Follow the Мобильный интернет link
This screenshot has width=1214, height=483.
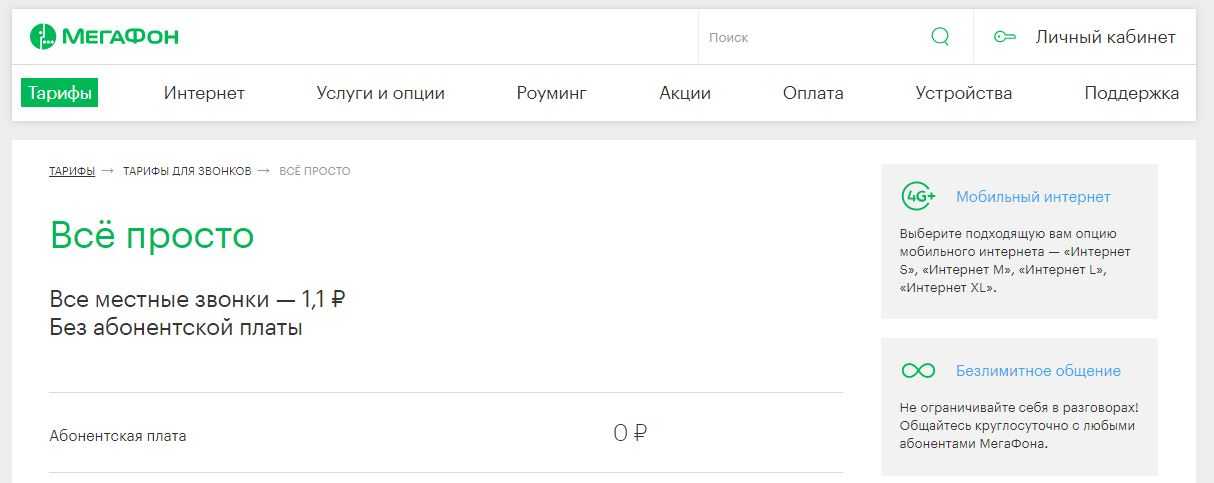1033,197
